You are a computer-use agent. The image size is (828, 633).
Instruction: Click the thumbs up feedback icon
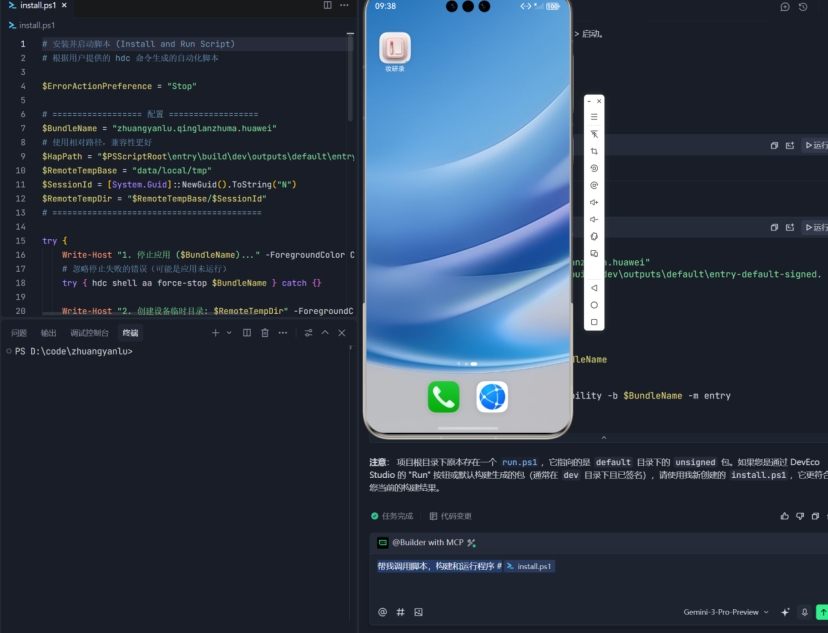(x=784, y=516)
